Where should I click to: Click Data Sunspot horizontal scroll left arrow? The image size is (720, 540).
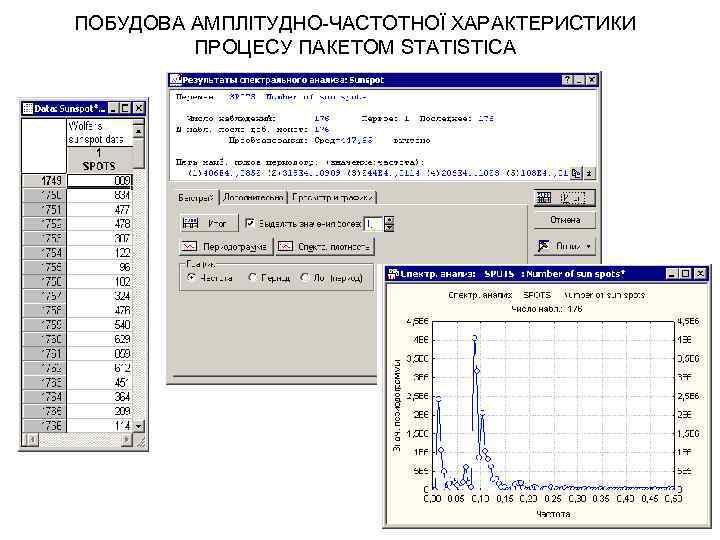click(x=31, y=440)
